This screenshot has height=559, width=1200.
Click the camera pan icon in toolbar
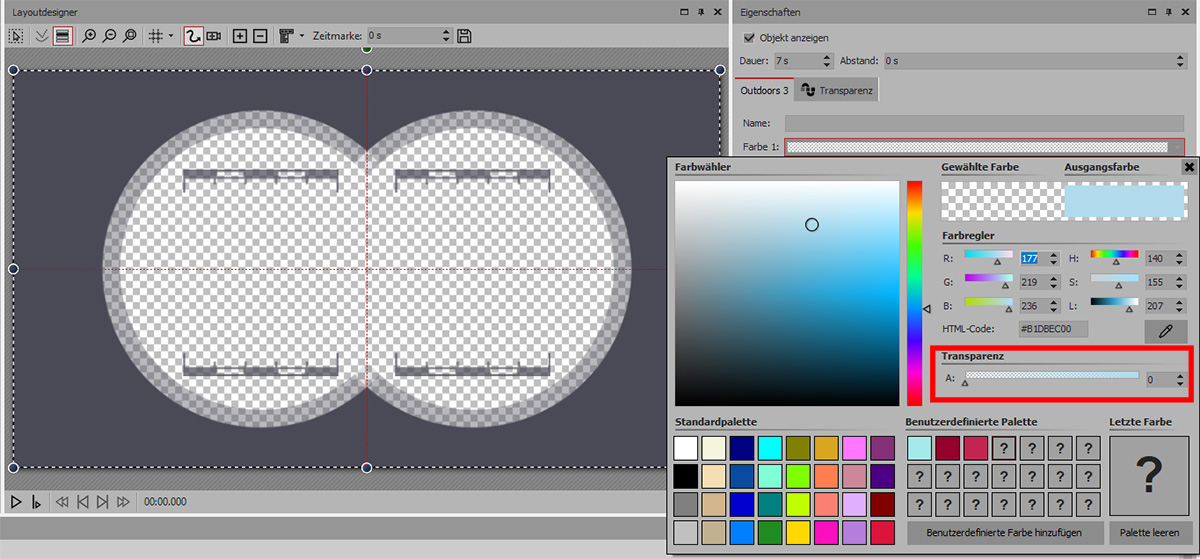pyautogui.click(x=213, y=36)
